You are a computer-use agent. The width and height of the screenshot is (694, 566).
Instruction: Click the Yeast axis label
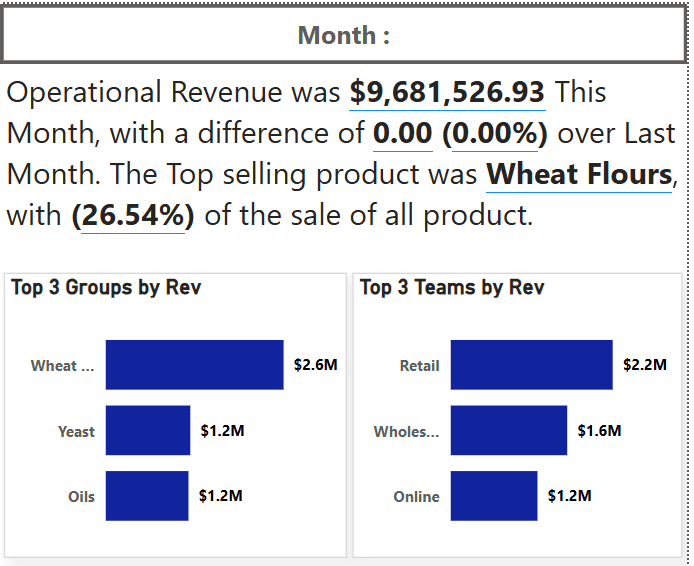pos(76,432)
